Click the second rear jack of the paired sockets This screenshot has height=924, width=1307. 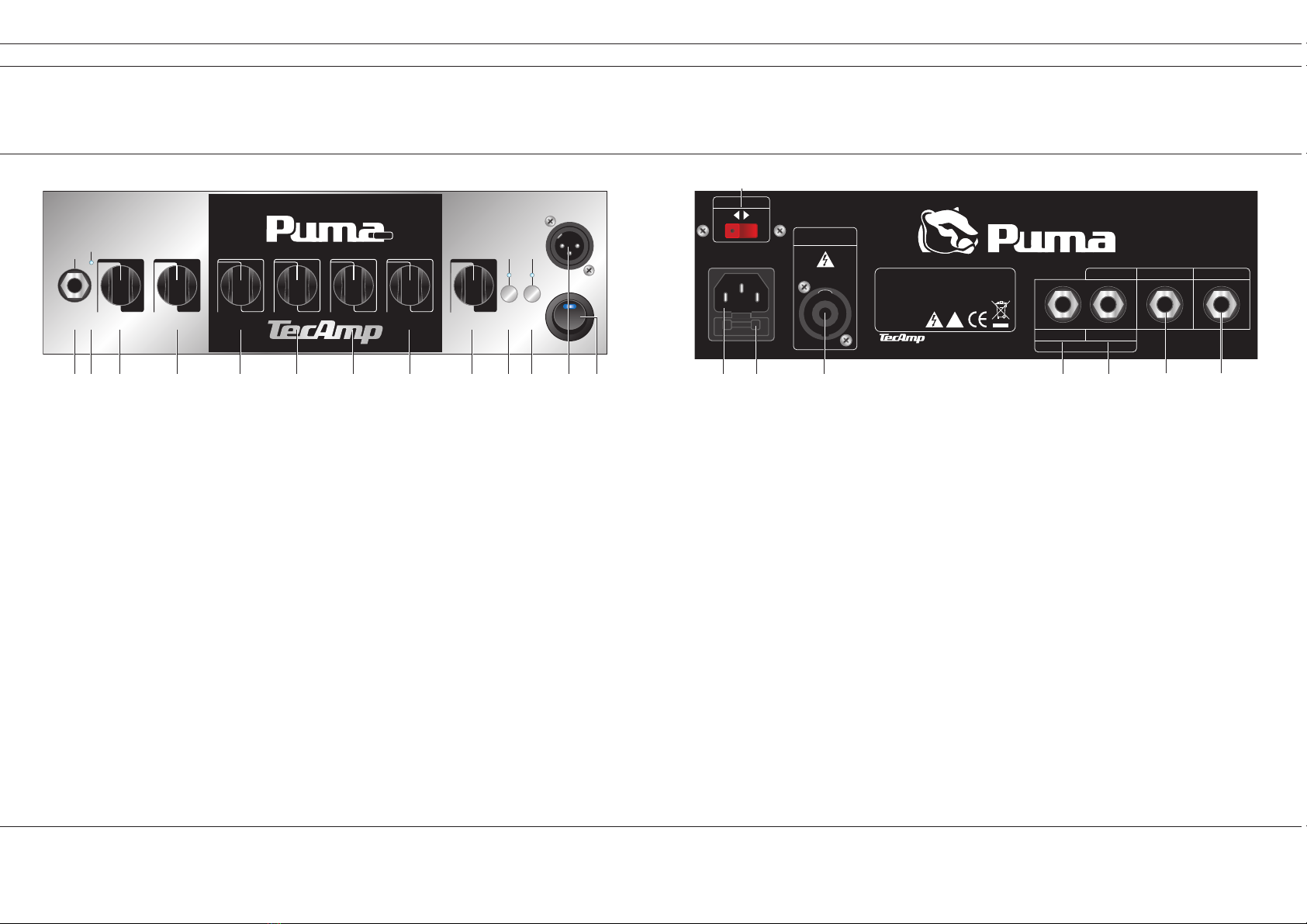(1108, 306)
